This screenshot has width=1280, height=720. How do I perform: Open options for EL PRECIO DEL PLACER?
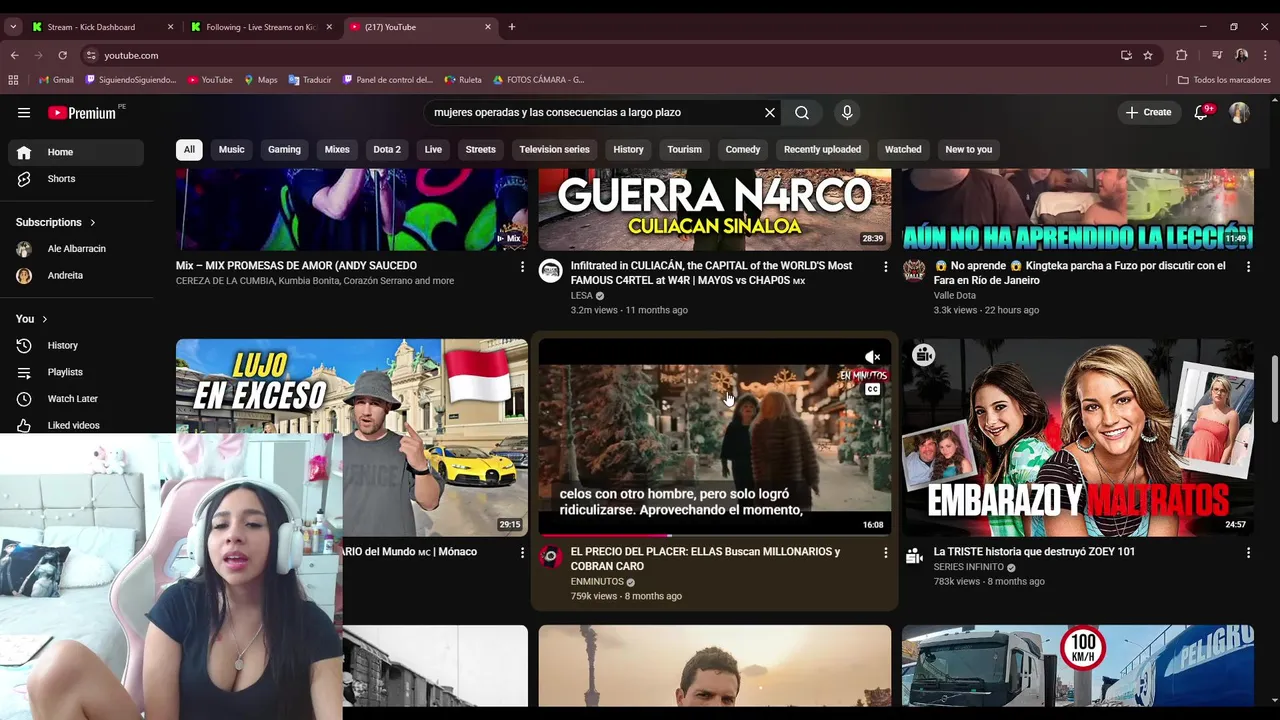click(x=885, y=553)
